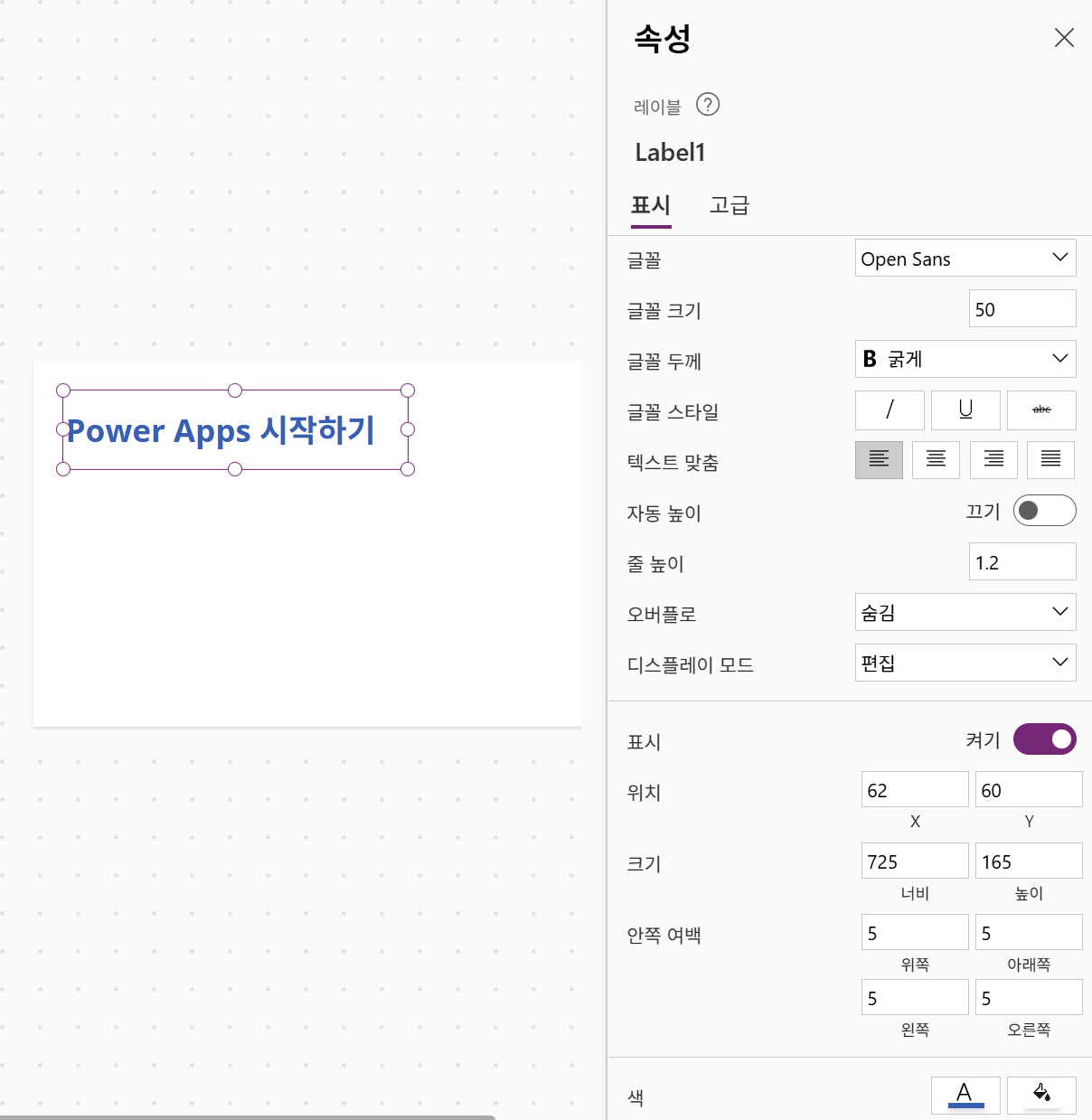Turn off the 표시 visibility toggle
Viewport: 1092px width, 1120px height.
point(1044,739)
